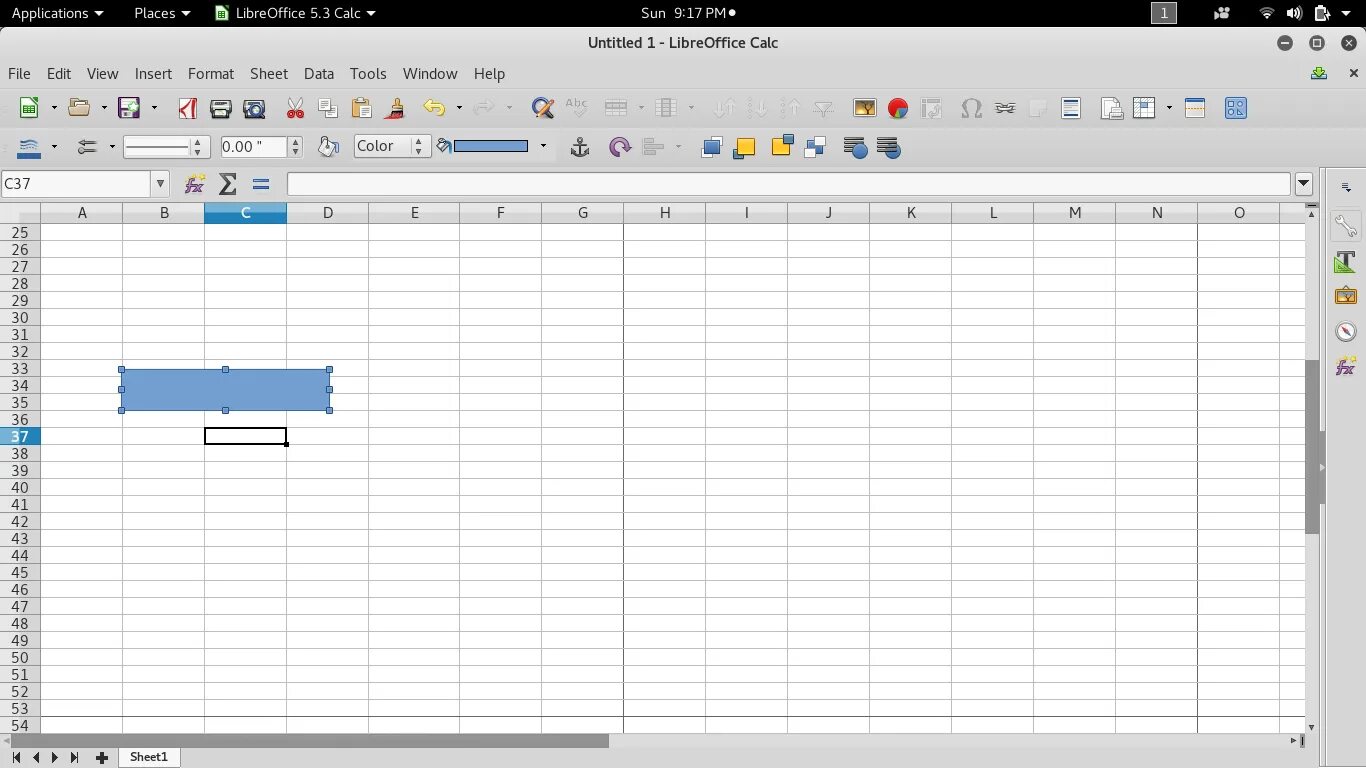Expand the fill color dropdown arrow
Viewport: 1366px width, 768px height.
pos(543,147)
